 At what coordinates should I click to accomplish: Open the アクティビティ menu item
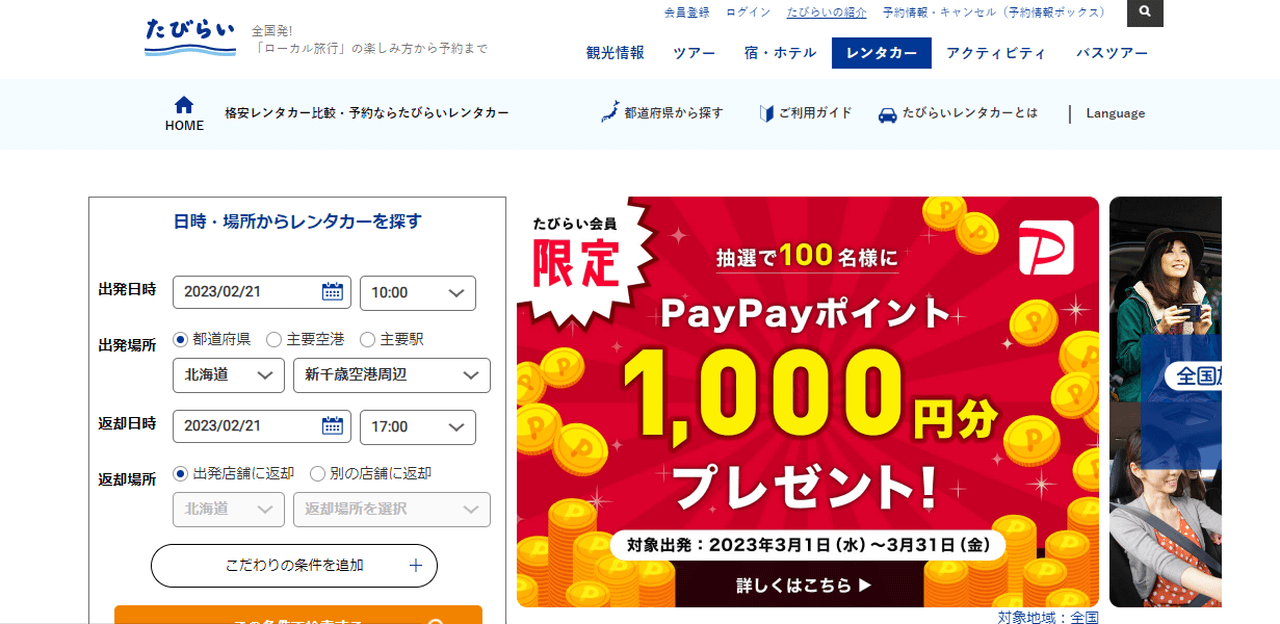click(996, 53)
